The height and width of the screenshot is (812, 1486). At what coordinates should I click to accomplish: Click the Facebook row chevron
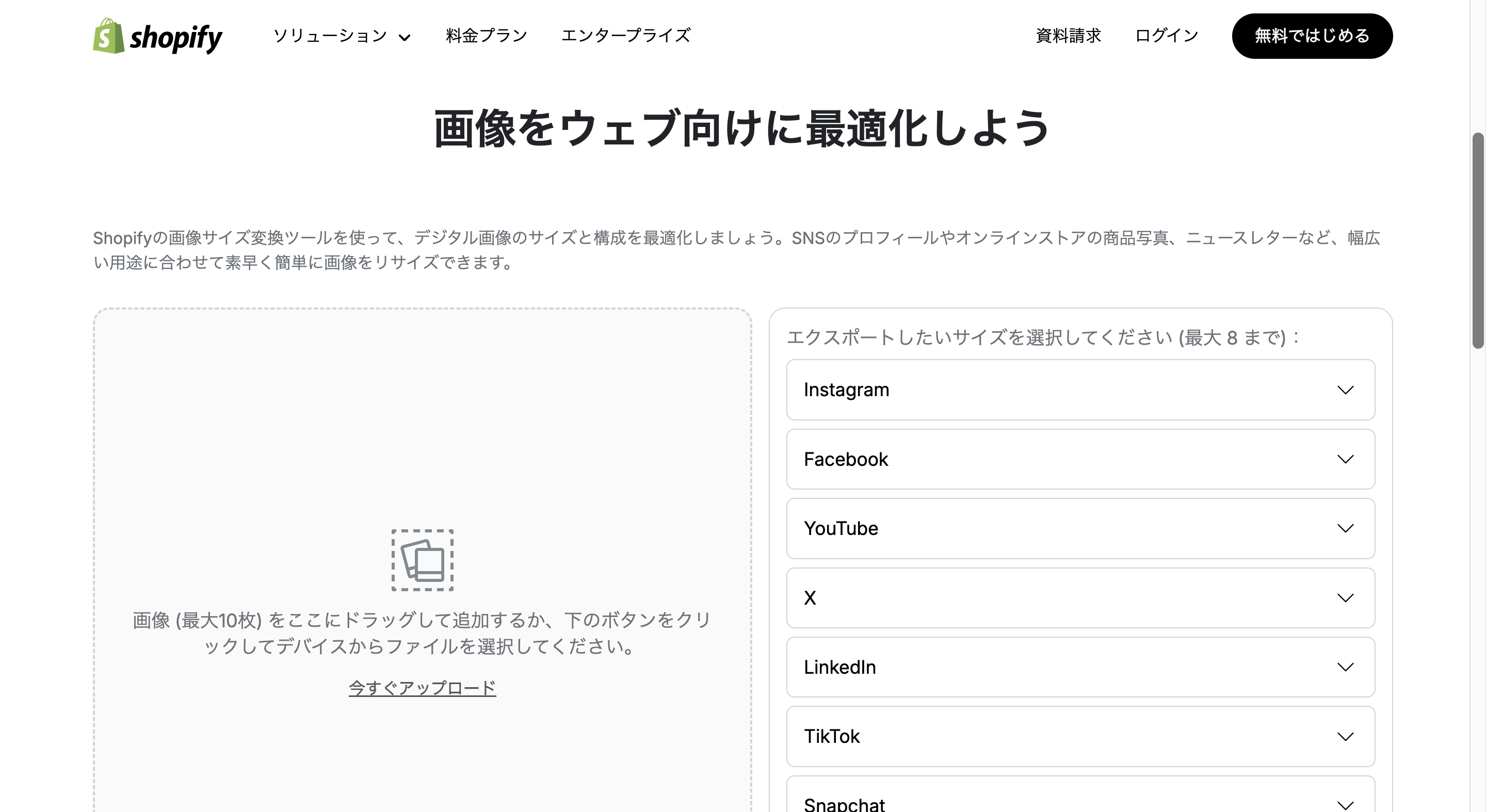[x=1345, y=460]
